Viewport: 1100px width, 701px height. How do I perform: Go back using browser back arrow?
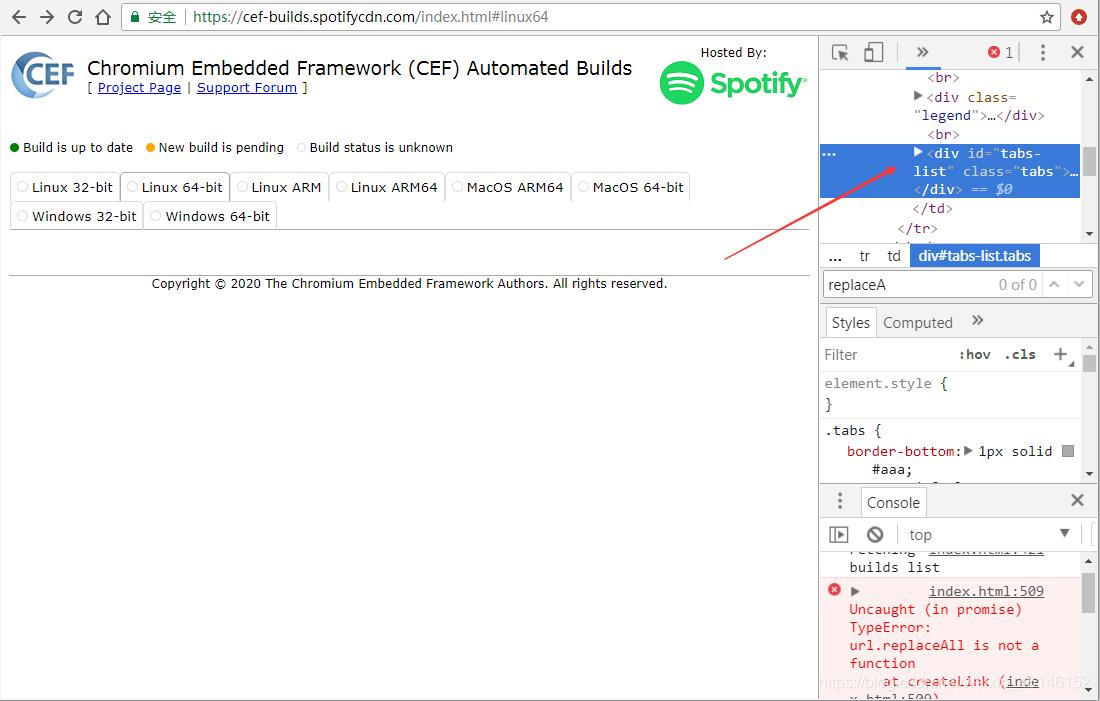click(19, 17)
